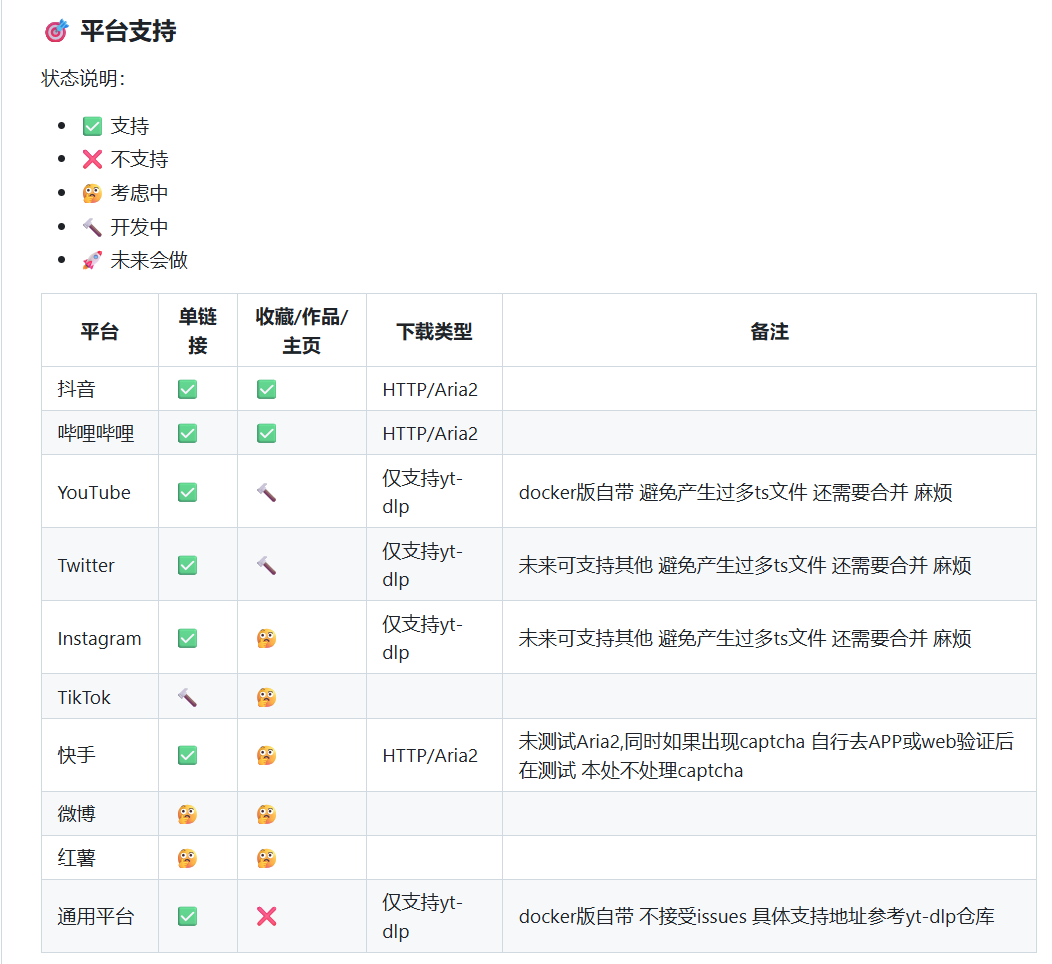This screenshot has width=1052, height=964.
Task: Click the green check icon next to 支持
Action: [92, 126]
